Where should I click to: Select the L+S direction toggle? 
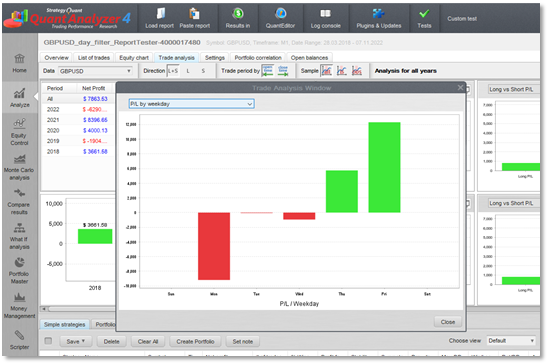tap(173, 71)
